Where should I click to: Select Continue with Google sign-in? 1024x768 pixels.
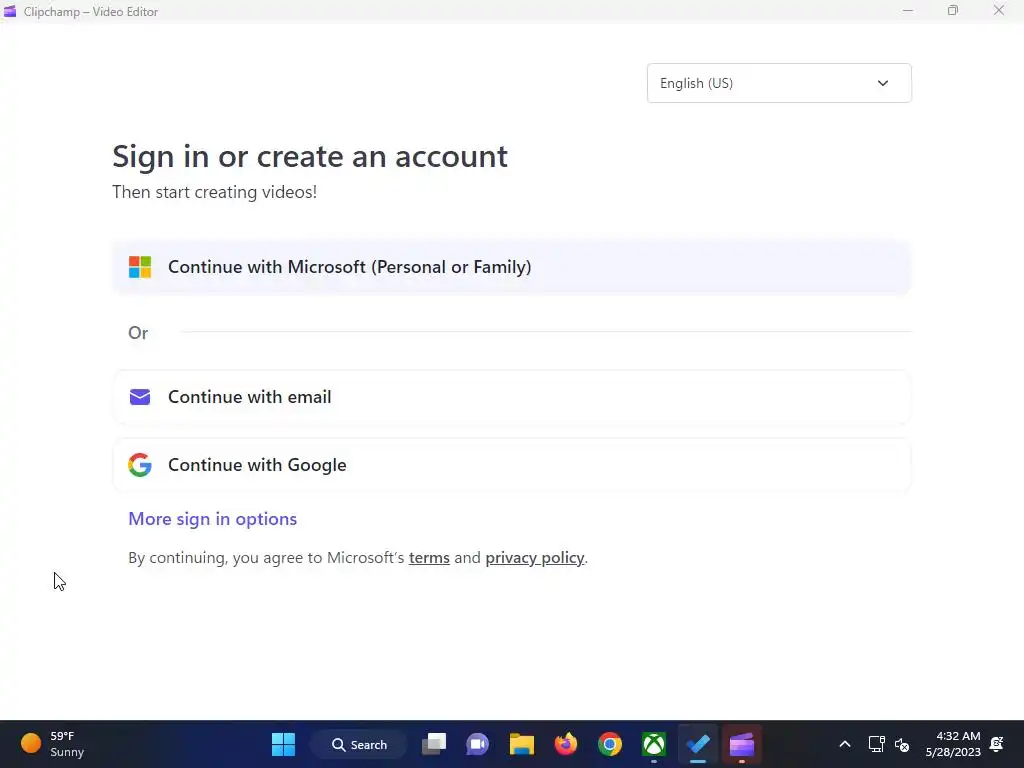511,465
